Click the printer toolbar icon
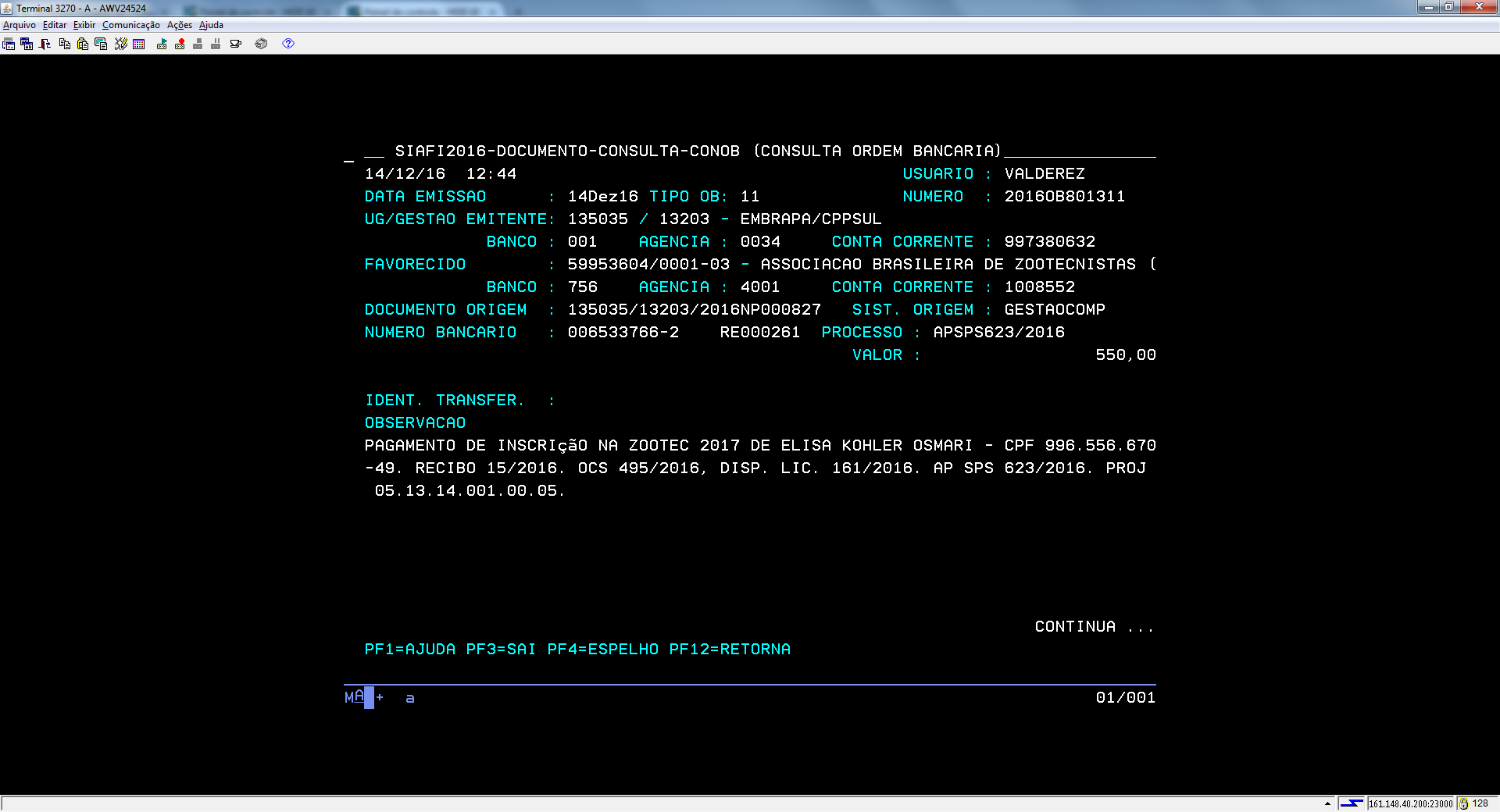The width and height of the screenshot is (1500, 812). point(261,44)
